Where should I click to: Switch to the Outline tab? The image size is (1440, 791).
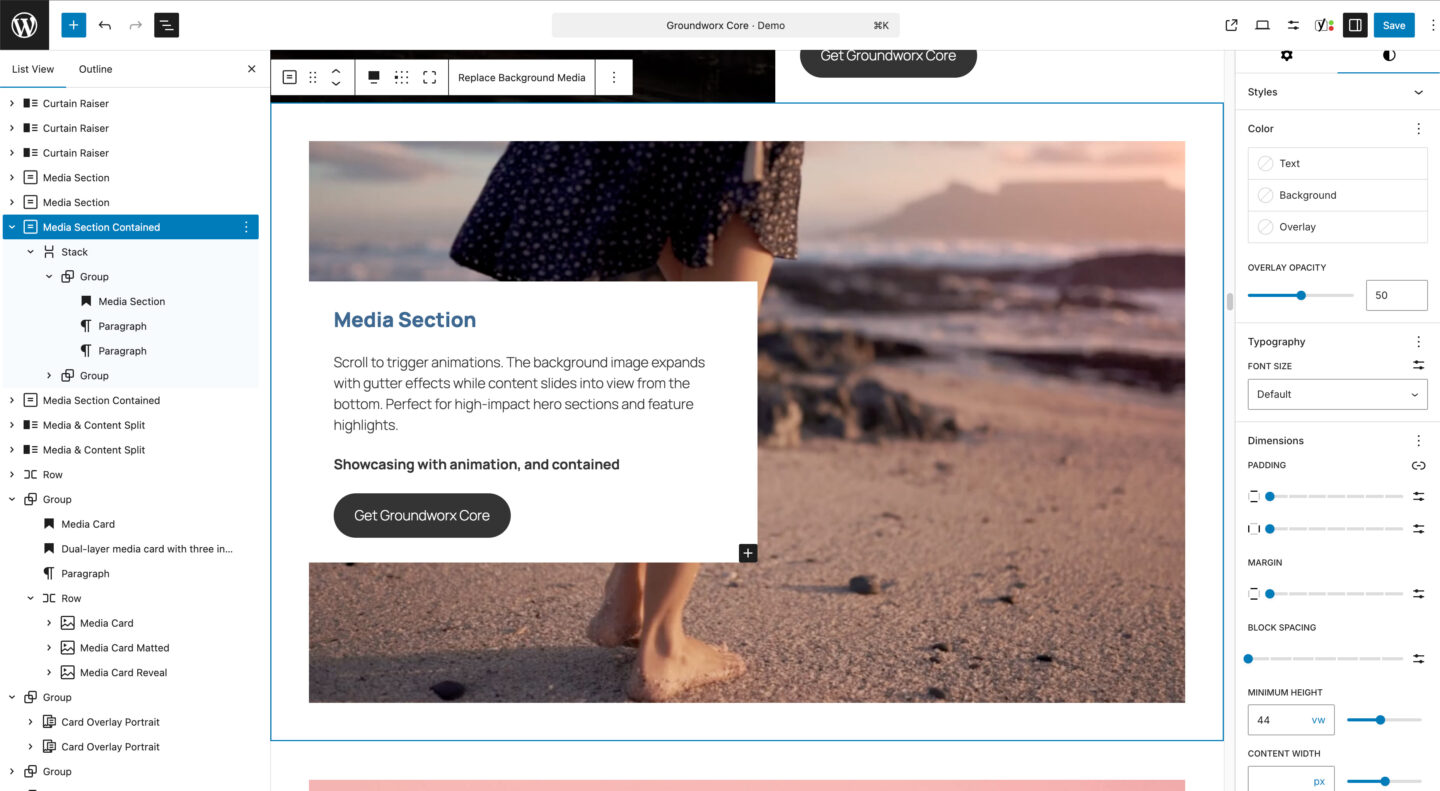coord(96,69)
